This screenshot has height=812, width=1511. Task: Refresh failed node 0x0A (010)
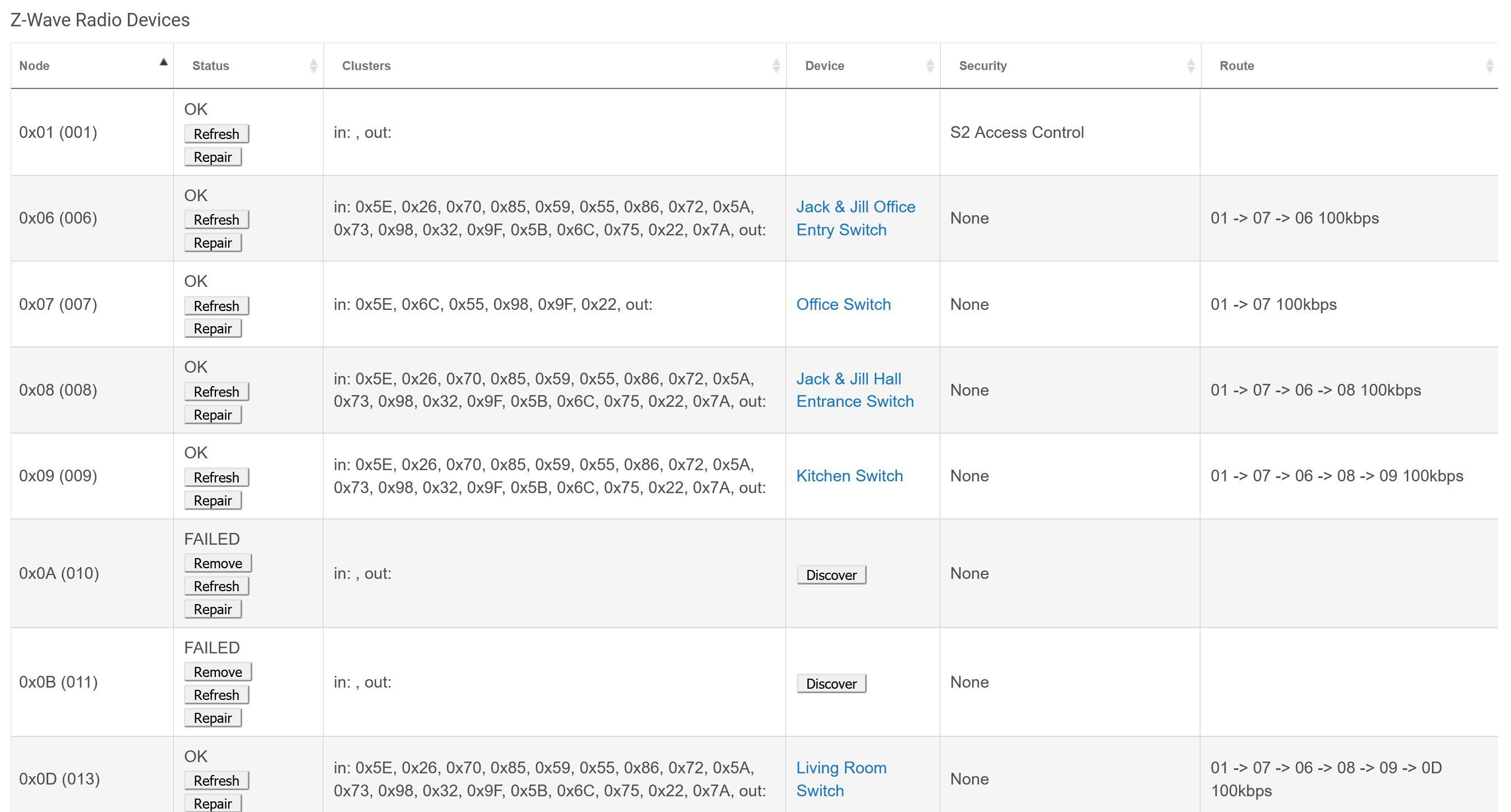click(216, 586)
